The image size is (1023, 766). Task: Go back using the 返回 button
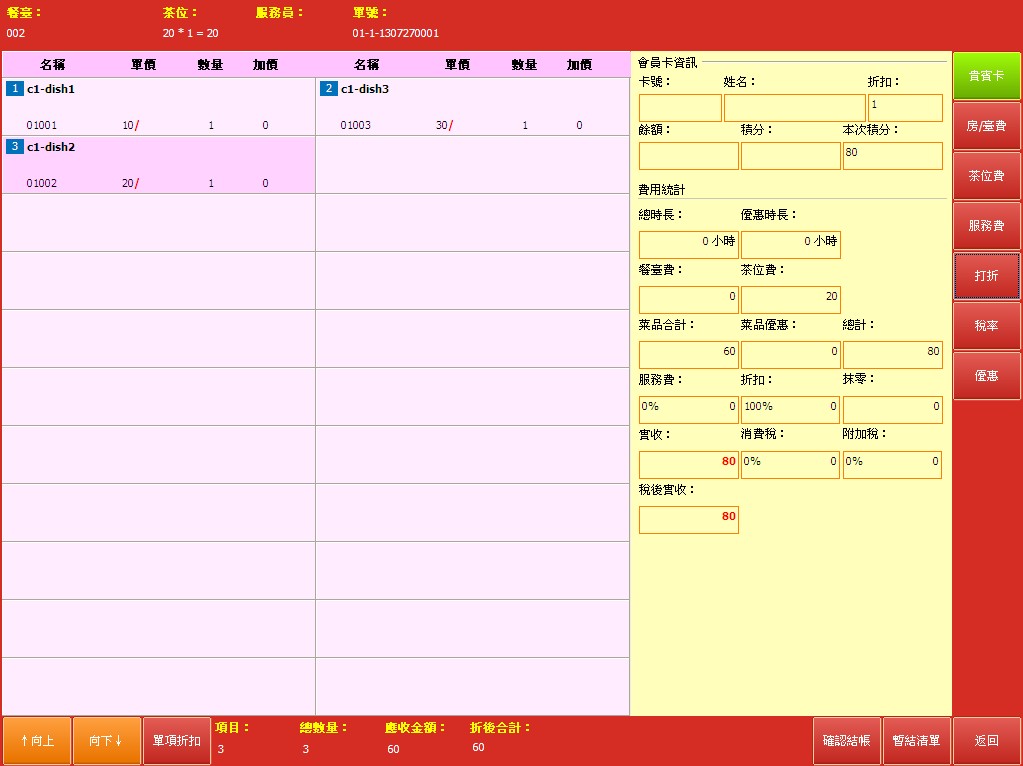[986, 741]
